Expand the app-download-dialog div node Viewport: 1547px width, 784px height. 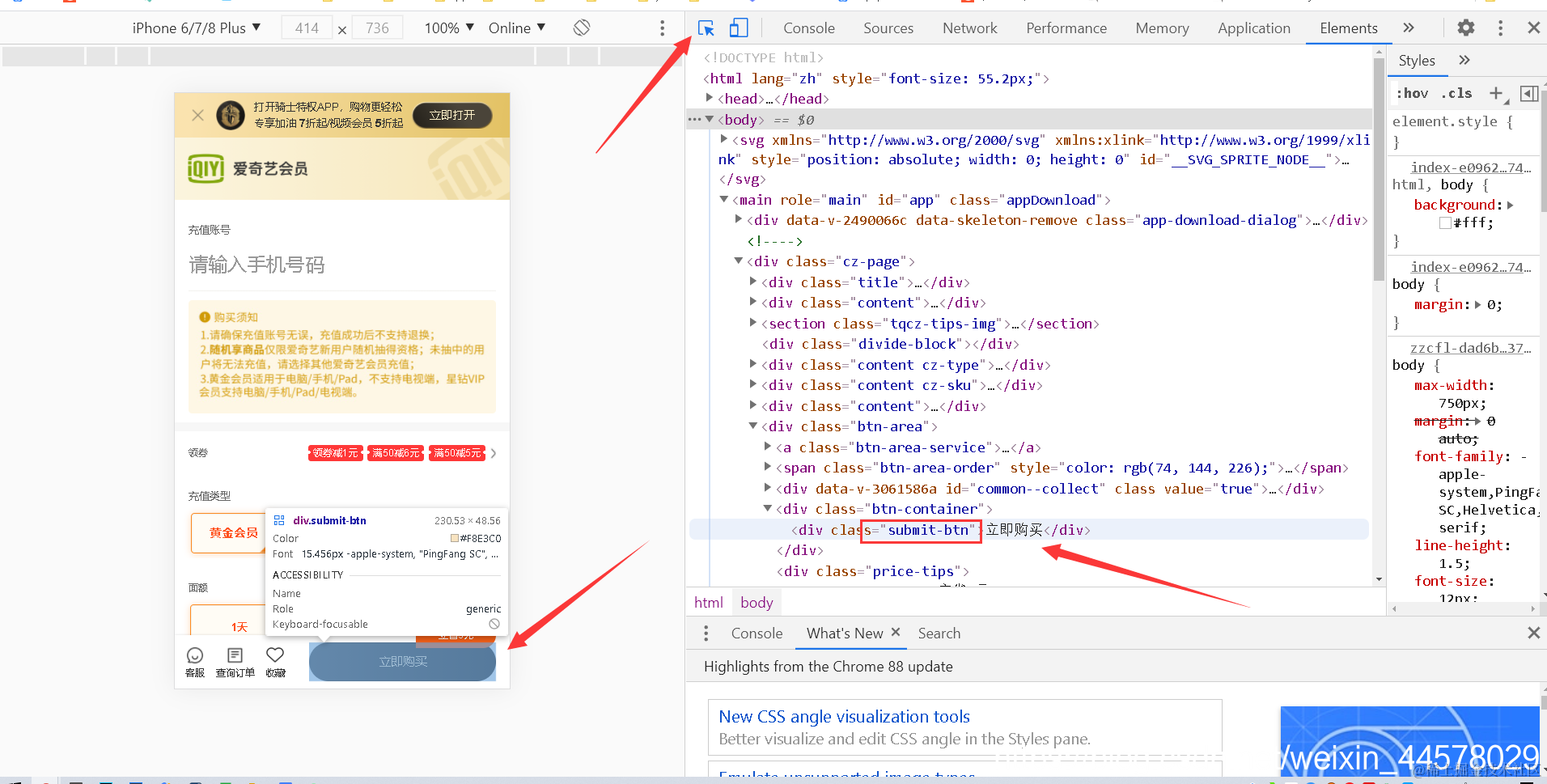point(739,220)
